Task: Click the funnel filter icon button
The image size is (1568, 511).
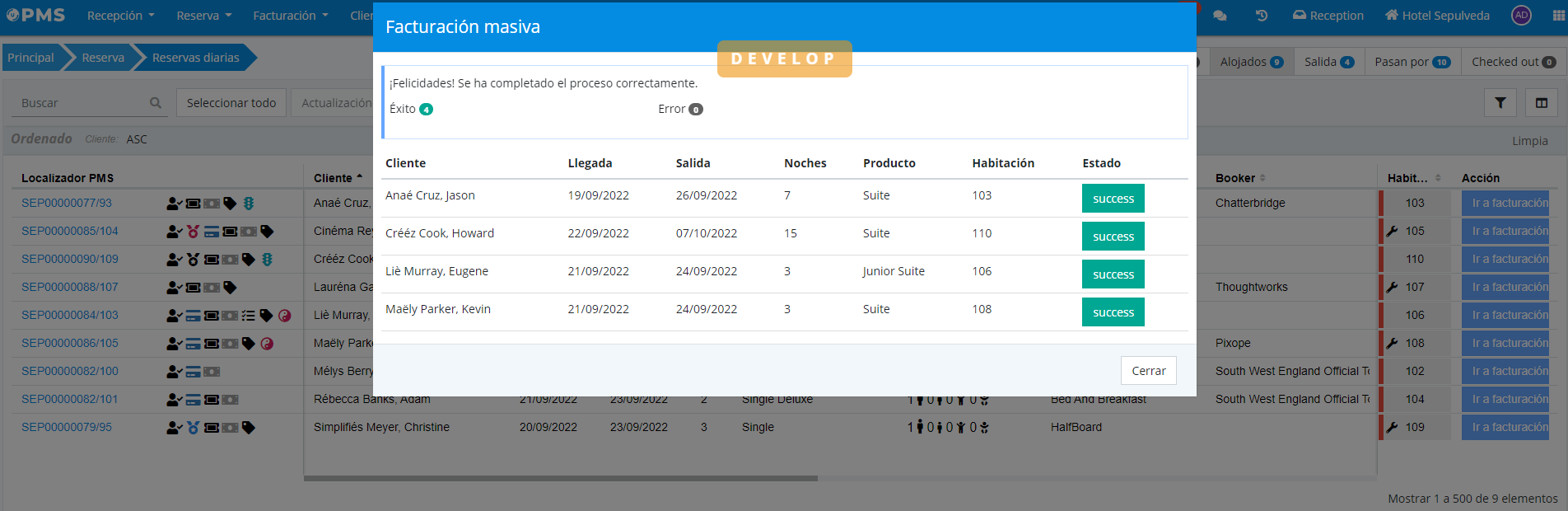Action: click(1500, 103)
